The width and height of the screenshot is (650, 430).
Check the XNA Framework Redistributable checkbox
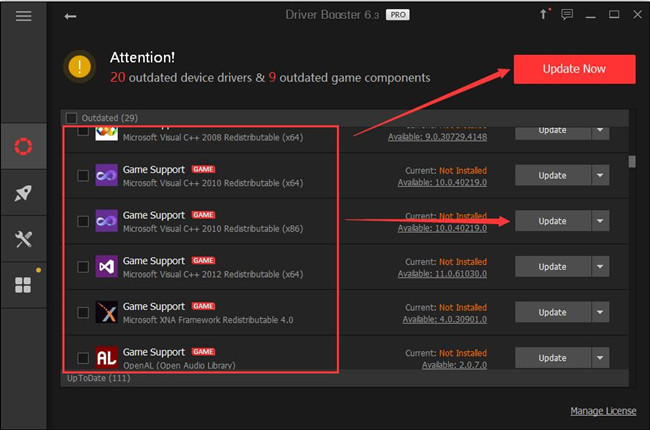click(x=83, y=312)
